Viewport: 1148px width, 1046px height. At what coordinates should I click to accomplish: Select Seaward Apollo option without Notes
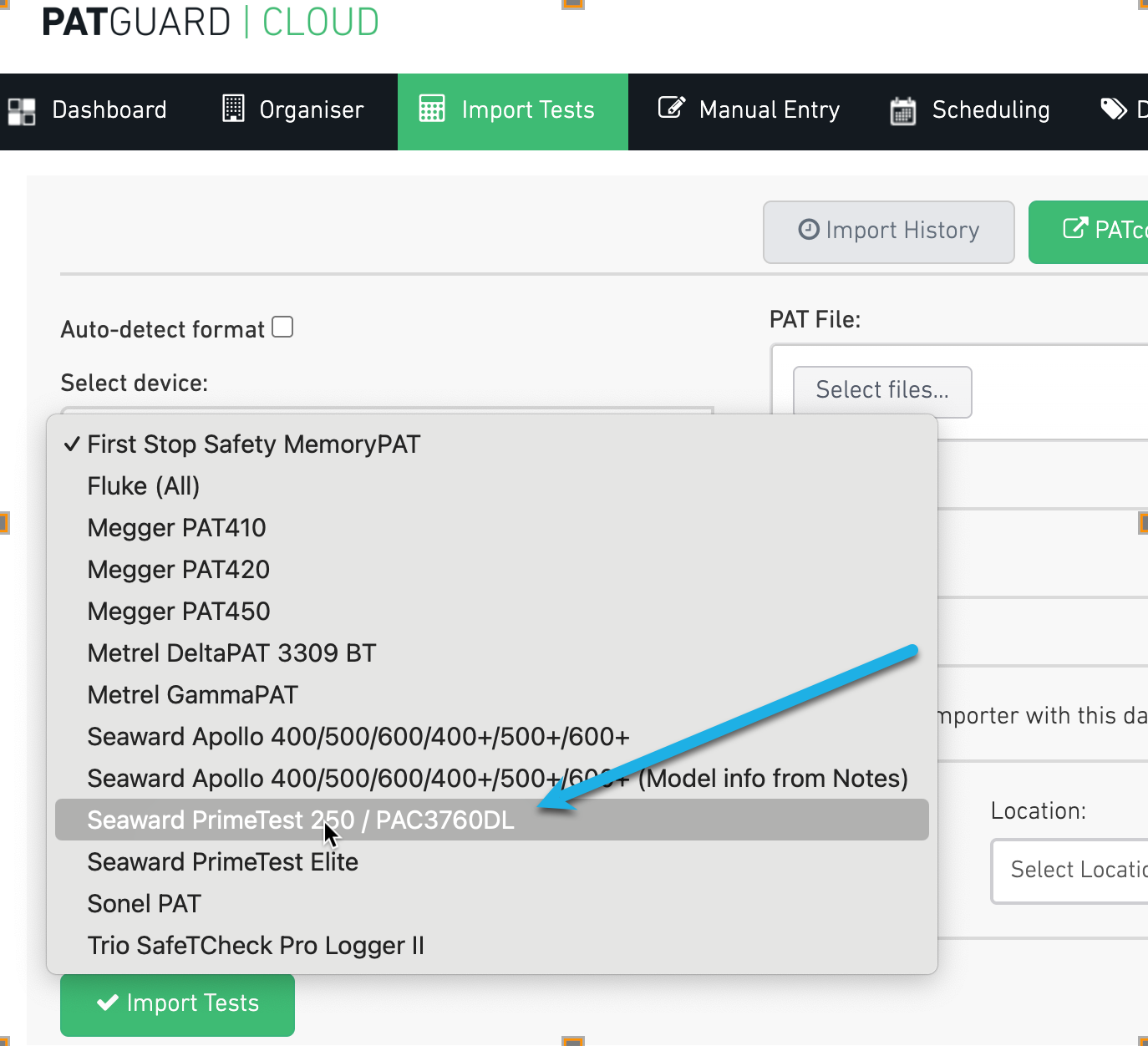click(x=492, y=736)
